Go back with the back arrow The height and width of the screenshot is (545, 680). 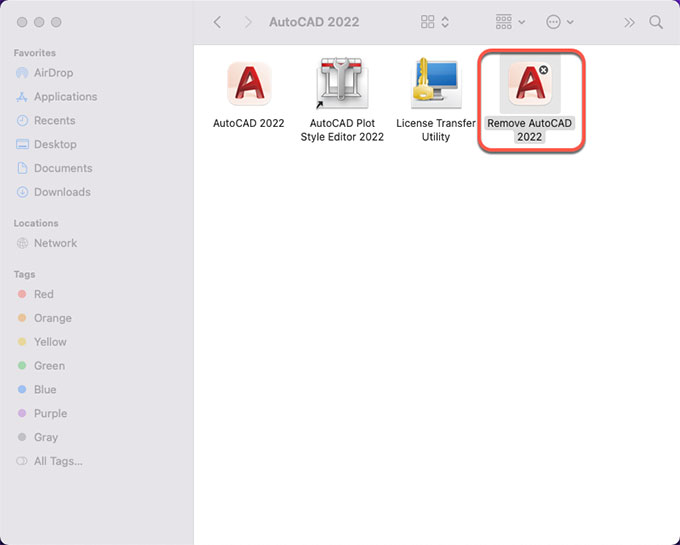click(x=218, y=22)
